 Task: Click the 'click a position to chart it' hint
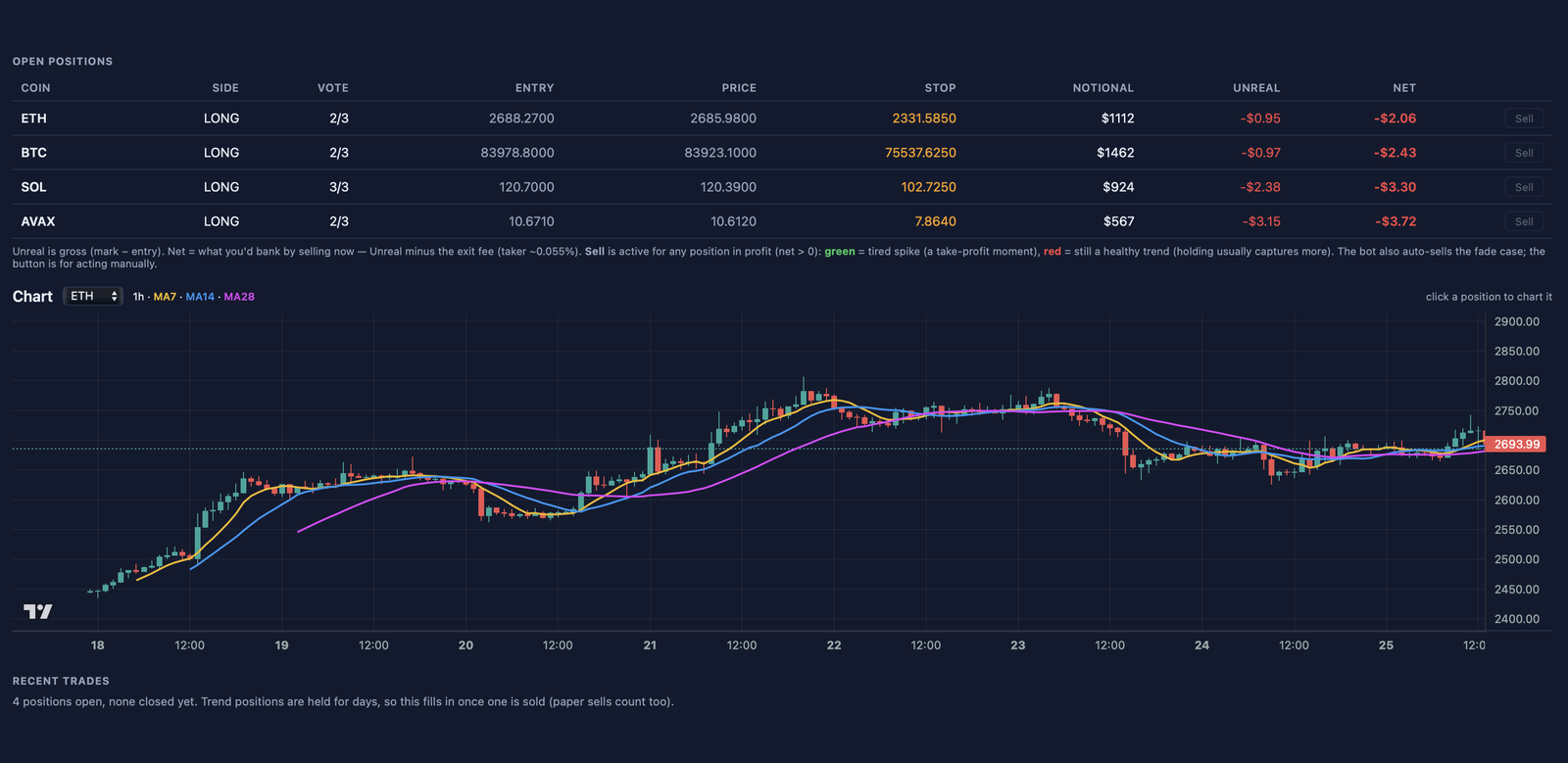point(1489,297)
